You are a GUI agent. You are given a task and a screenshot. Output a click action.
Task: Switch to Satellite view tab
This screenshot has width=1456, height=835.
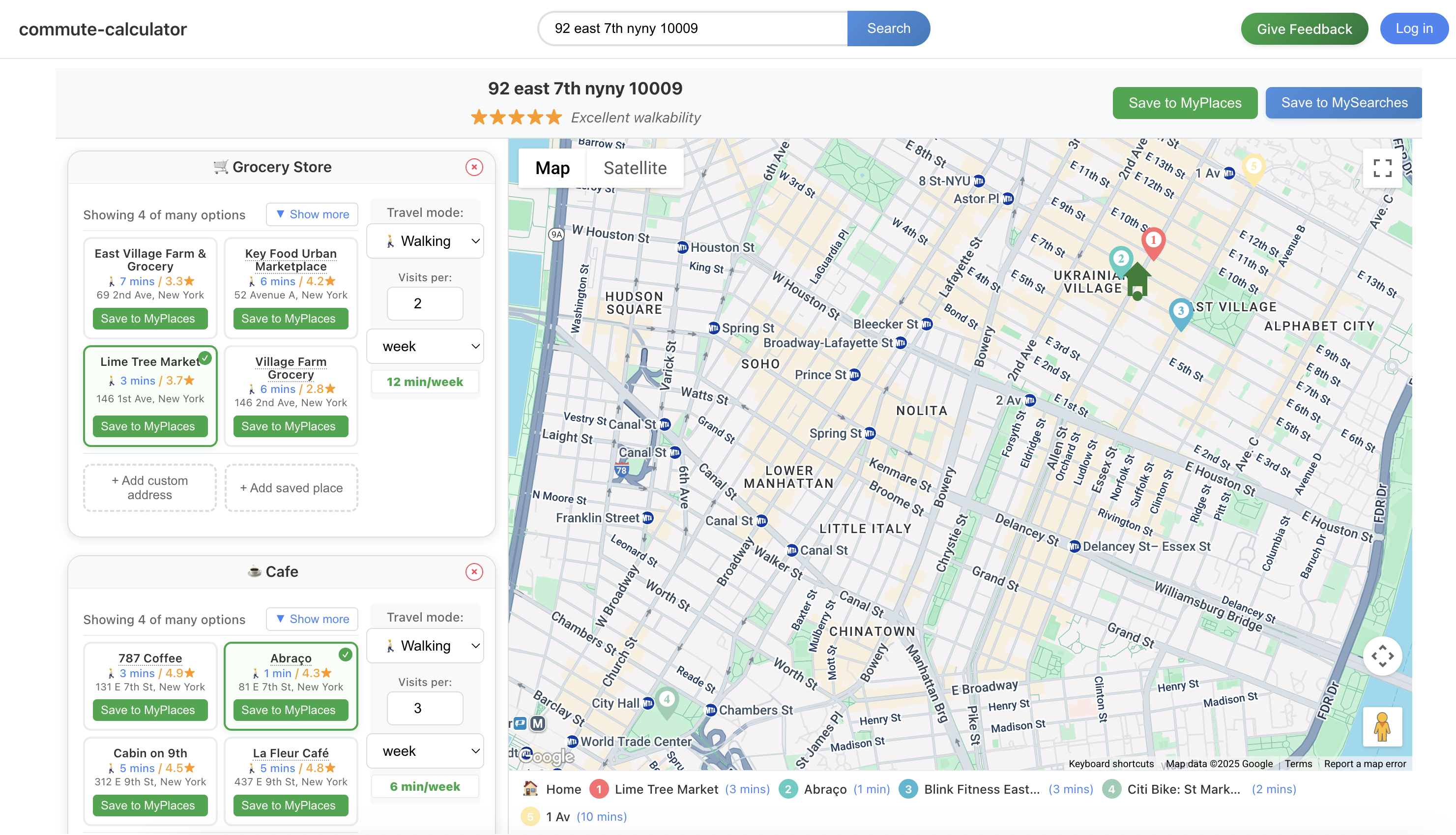click(x=635, y=168)
